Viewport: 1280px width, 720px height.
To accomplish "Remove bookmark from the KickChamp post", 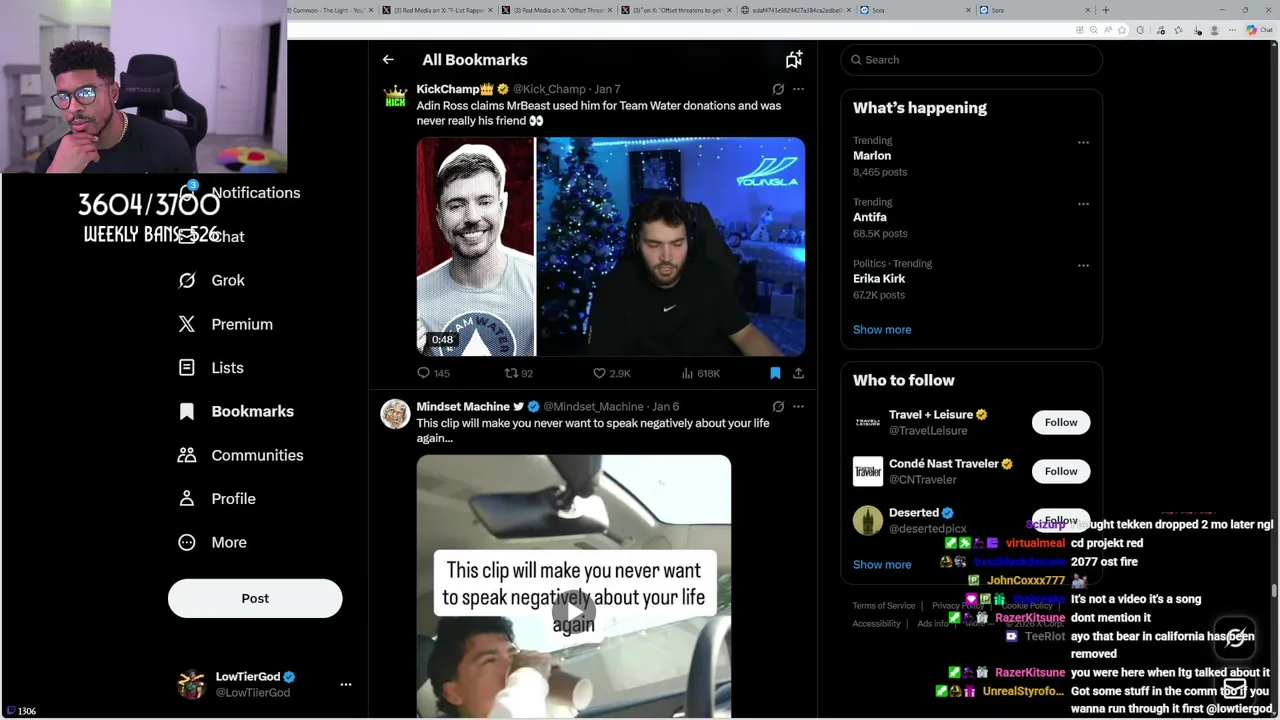I will [x=775, y=373].
